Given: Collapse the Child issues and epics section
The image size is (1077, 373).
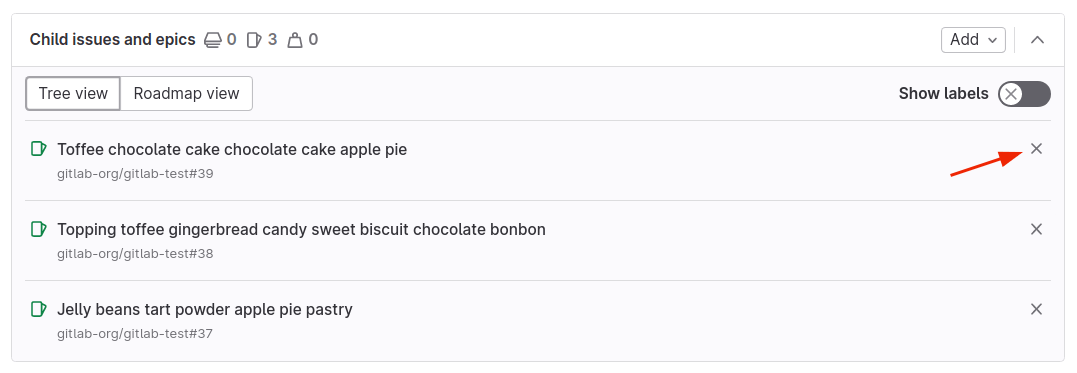Looking at the screenshot, I should coord(1037,40).
